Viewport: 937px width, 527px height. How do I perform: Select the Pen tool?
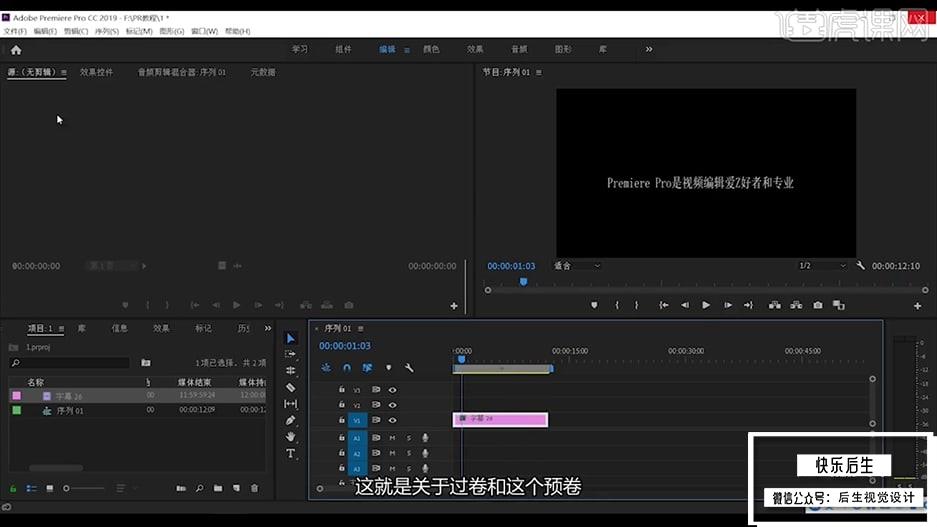[x=290, y=420]
